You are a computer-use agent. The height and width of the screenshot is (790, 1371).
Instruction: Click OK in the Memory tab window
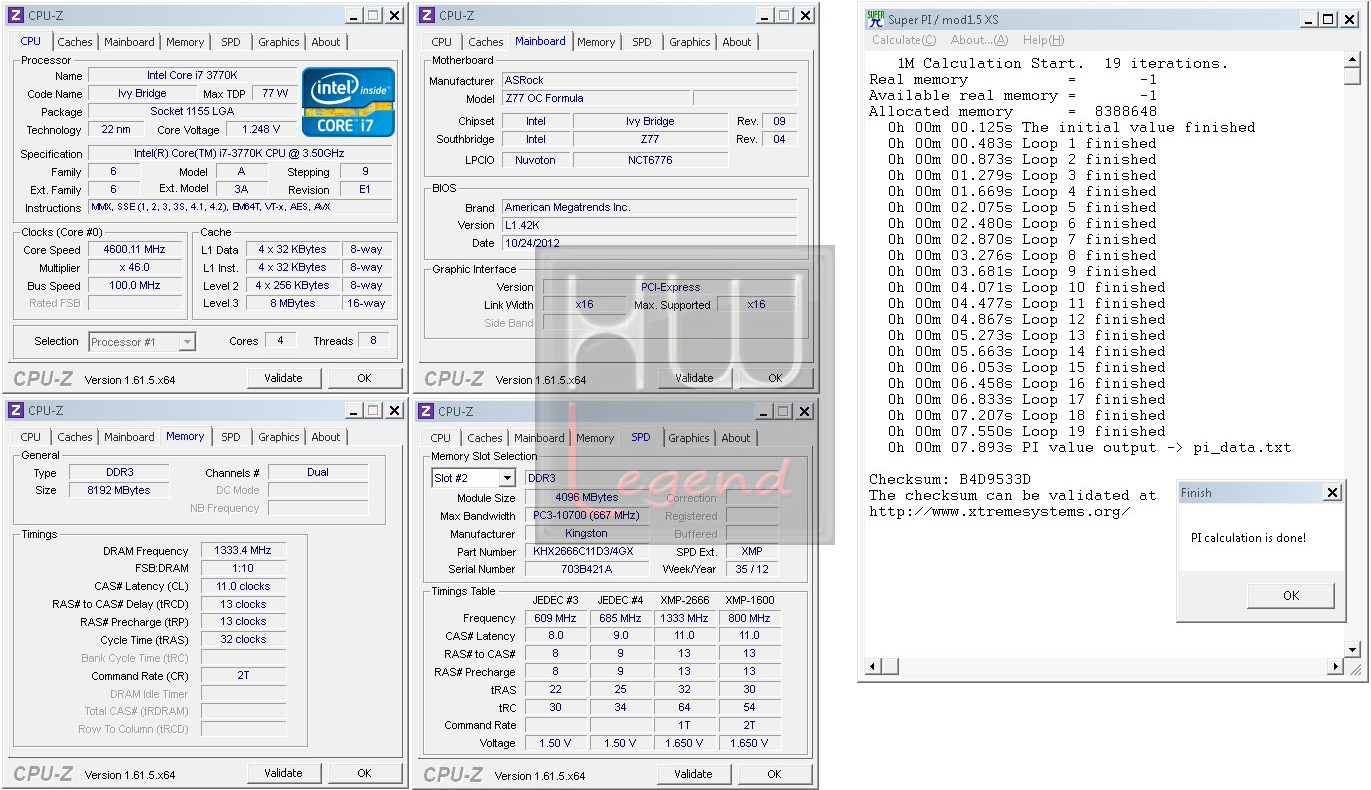click(364, 773)
